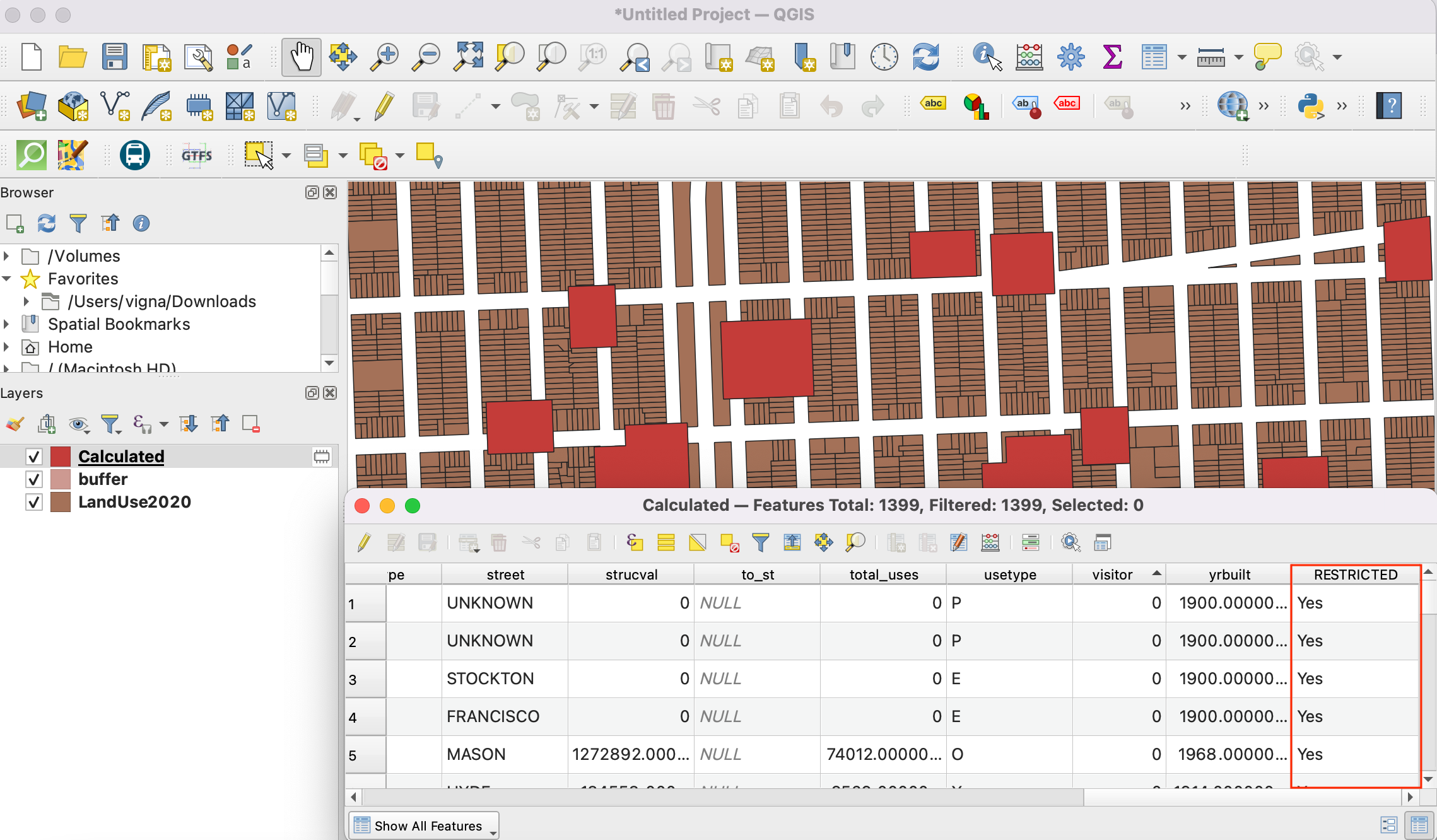
Task: Click the Zoom In magnifier icon
Action: [x=384, y=57]
